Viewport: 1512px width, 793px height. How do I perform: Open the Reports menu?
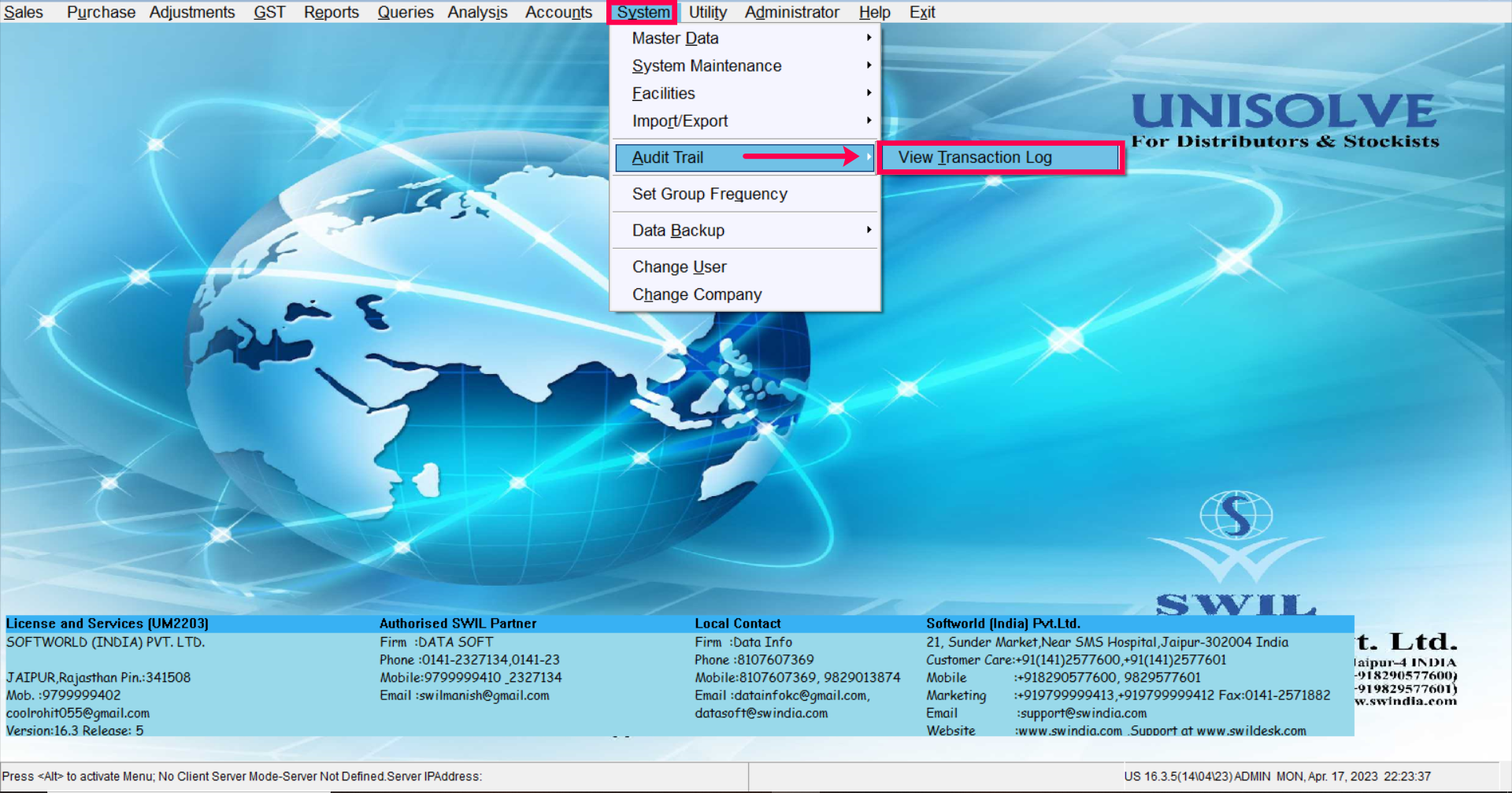click(x=332, y=12)
